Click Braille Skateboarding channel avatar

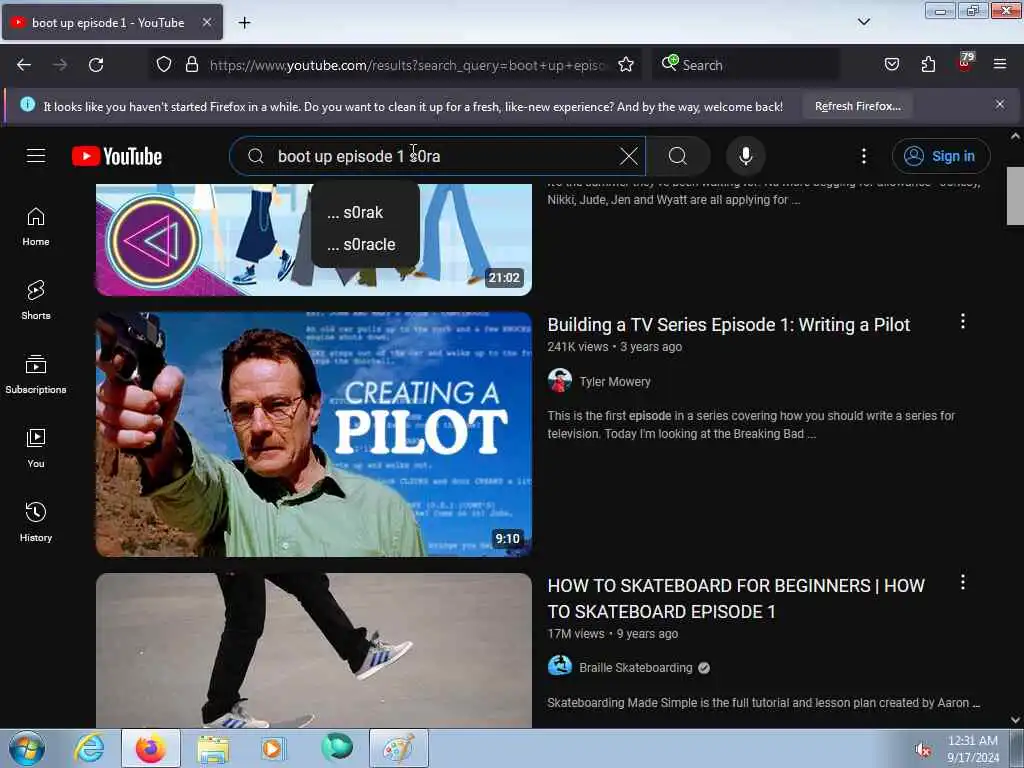(x=560, y=667)
